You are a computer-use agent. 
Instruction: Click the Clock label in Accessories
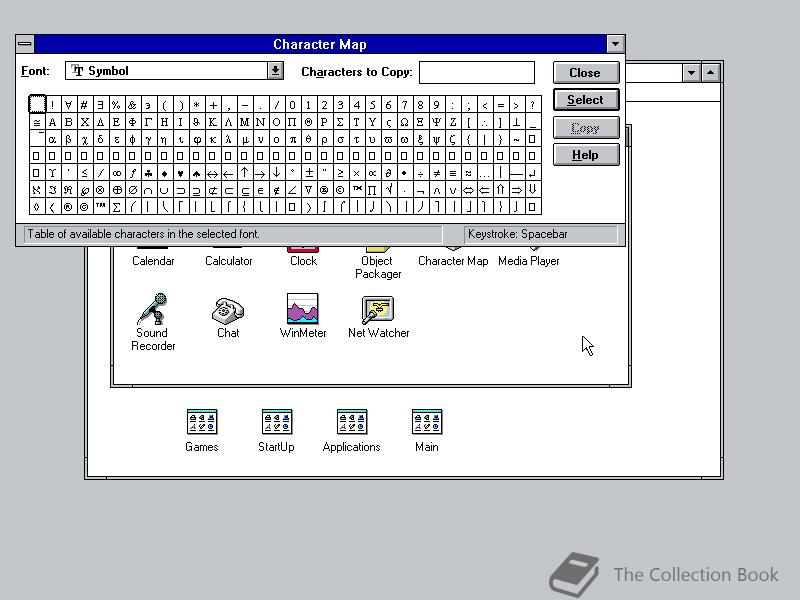coord(303,261)
